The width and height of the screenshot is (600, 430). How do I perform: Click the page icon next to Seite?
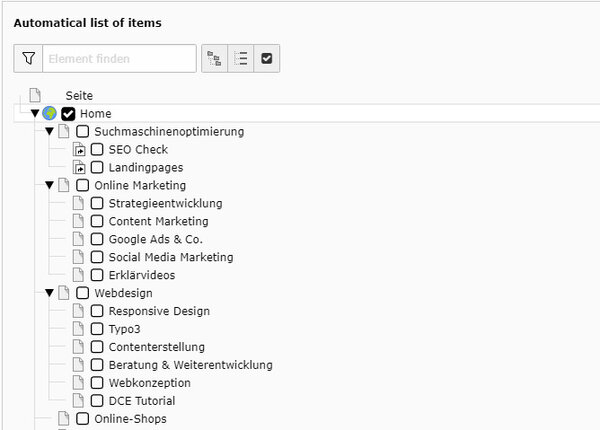point(35,95)
